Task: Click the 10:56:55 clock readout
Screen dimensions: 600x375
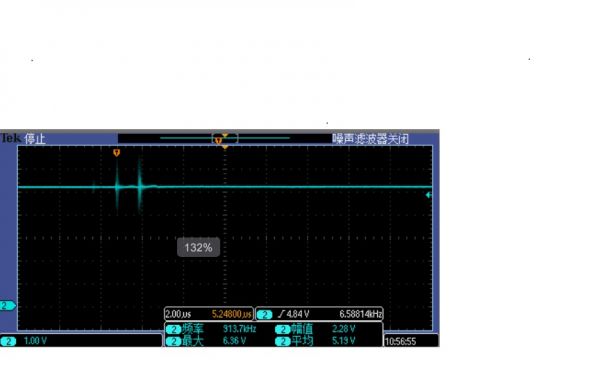Action: click(400, 341)
